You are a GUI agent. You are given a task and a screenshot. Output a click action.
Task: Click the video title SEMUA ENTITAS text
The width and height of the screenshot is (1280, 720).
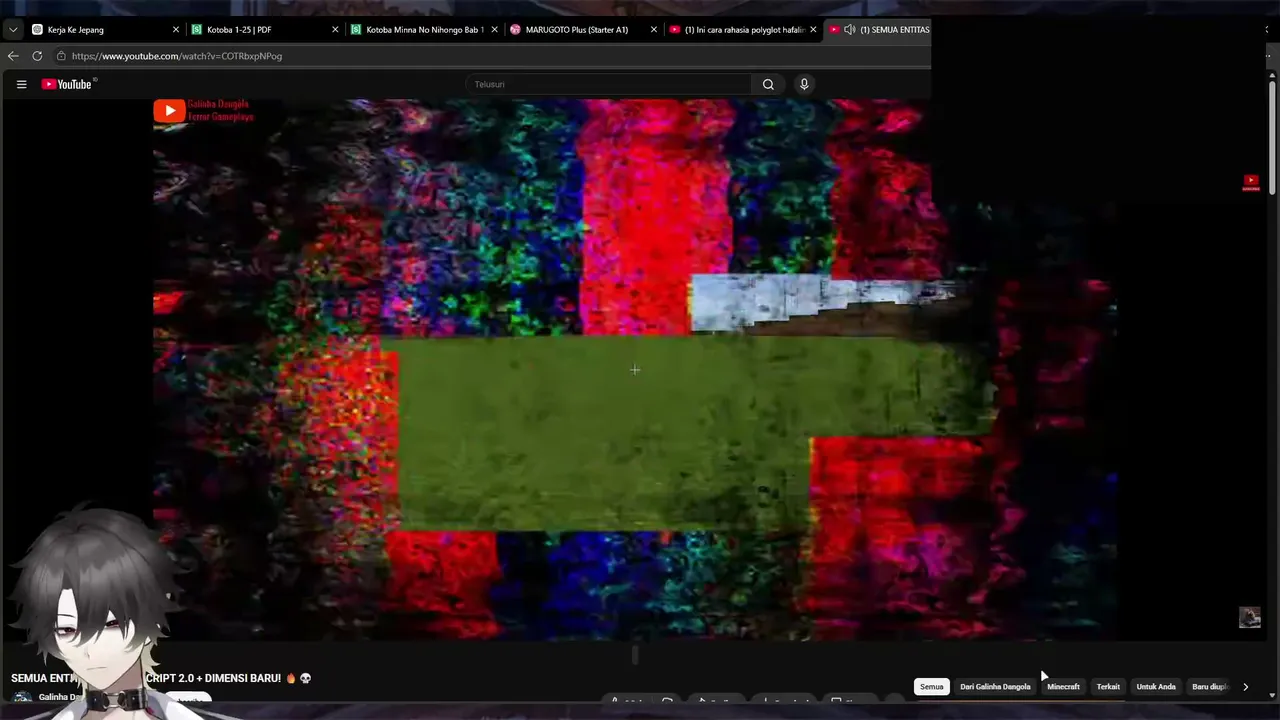point(160,678)
